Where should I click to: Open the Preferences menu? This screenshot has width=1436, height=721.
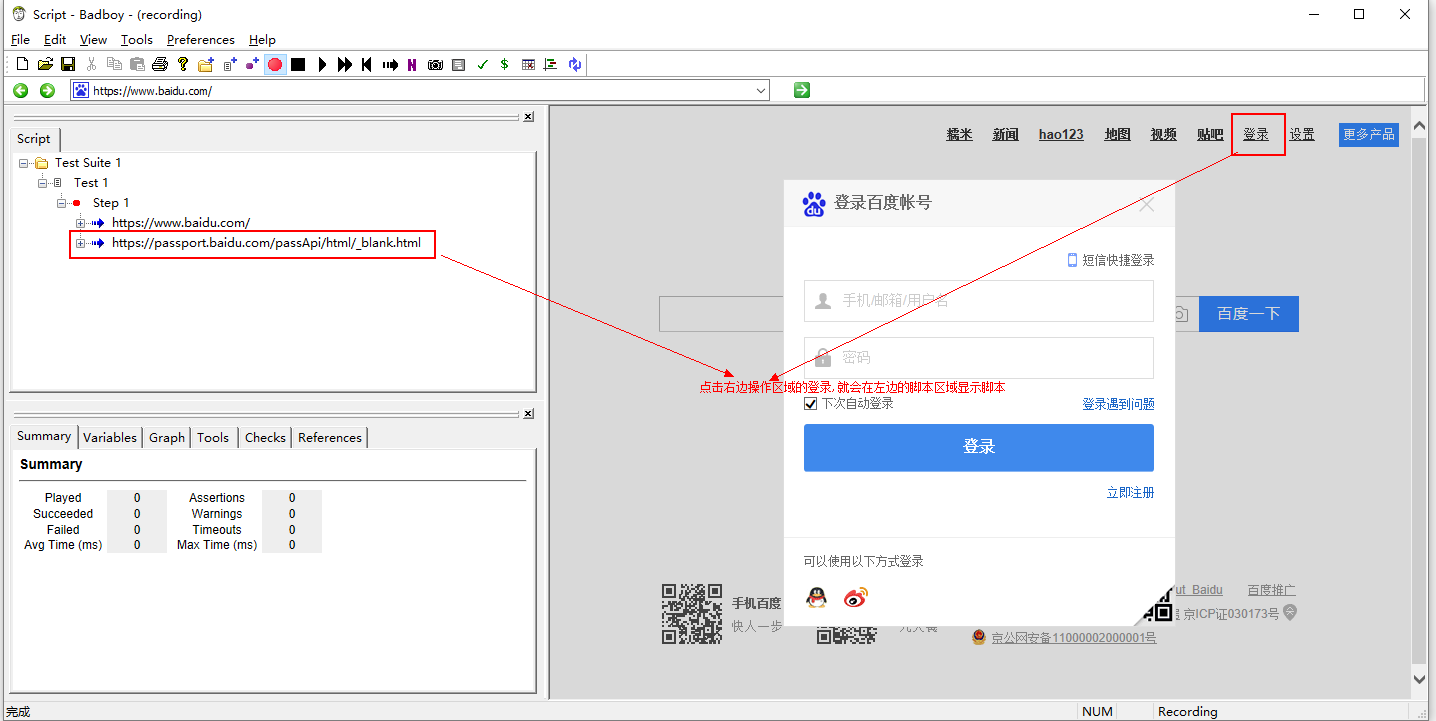point(201,40)
